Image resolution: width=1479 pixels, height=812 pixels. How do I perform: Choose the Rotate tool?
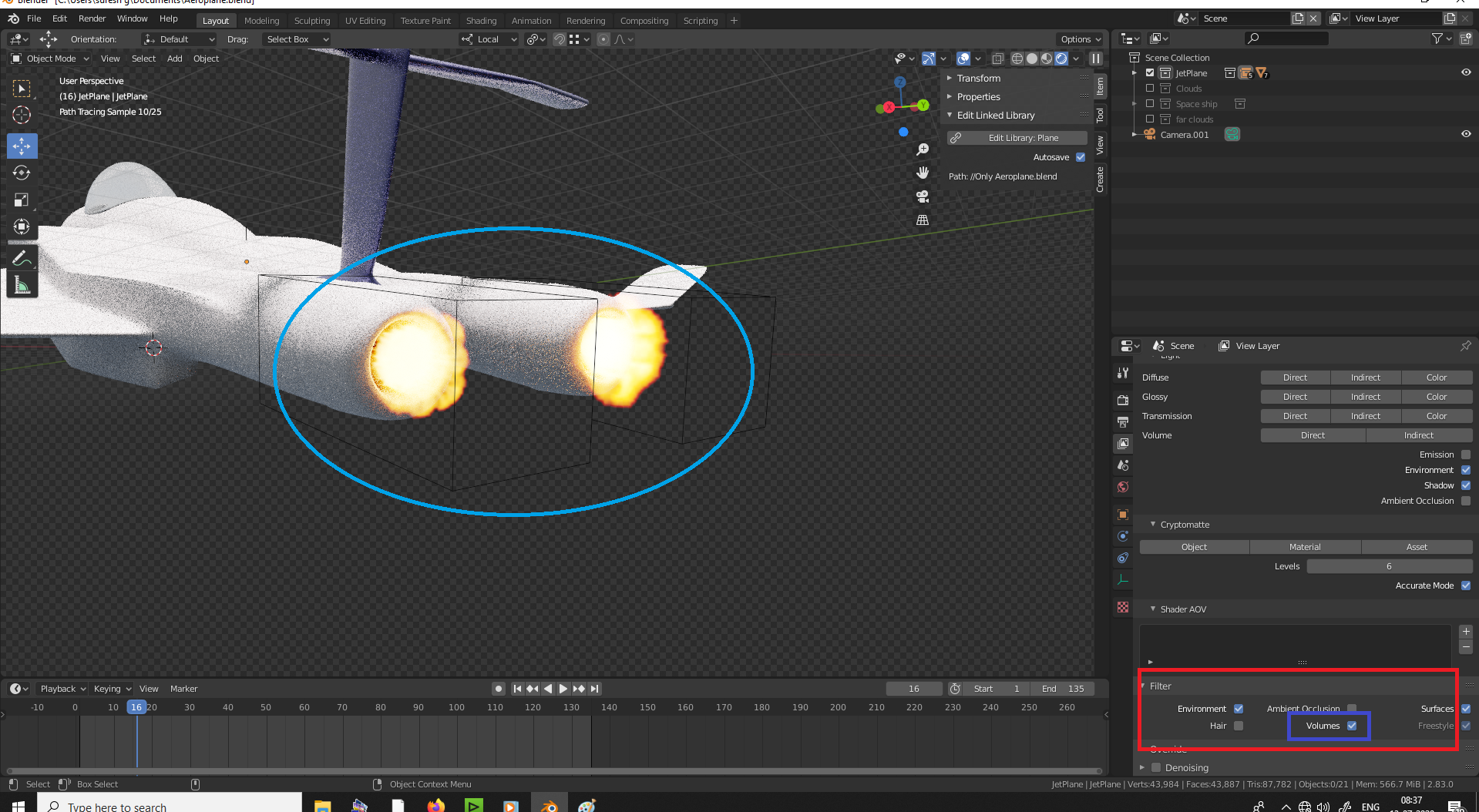coord(22,173)
